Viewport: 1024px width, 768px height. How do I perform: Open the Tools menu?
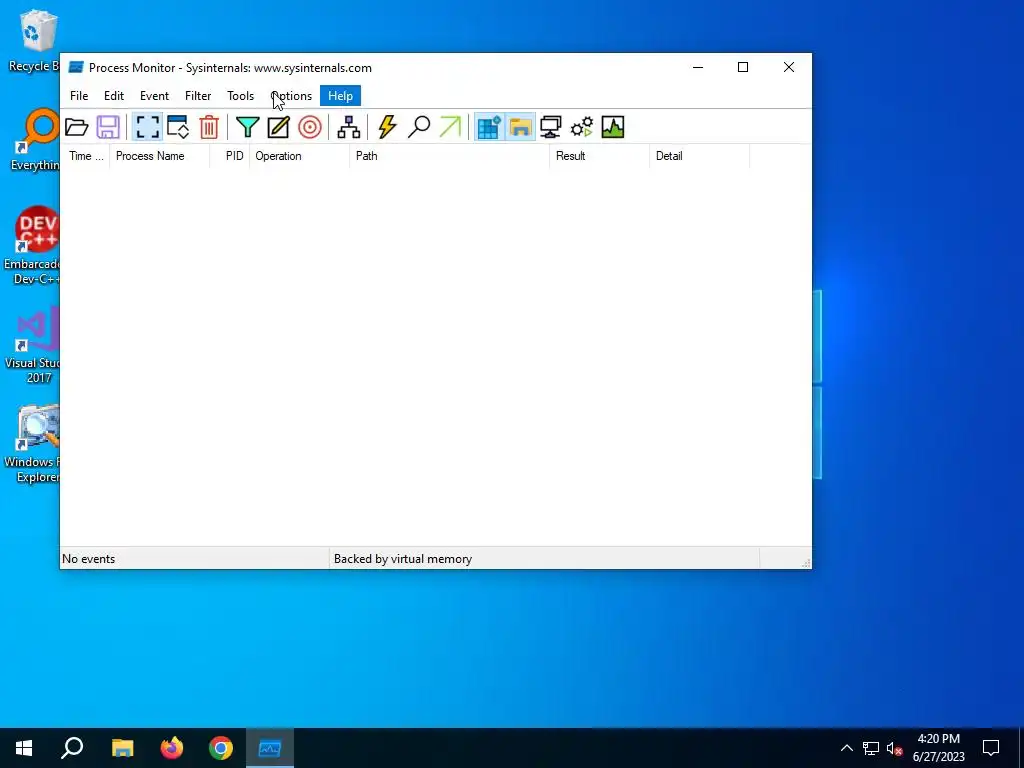240,96
